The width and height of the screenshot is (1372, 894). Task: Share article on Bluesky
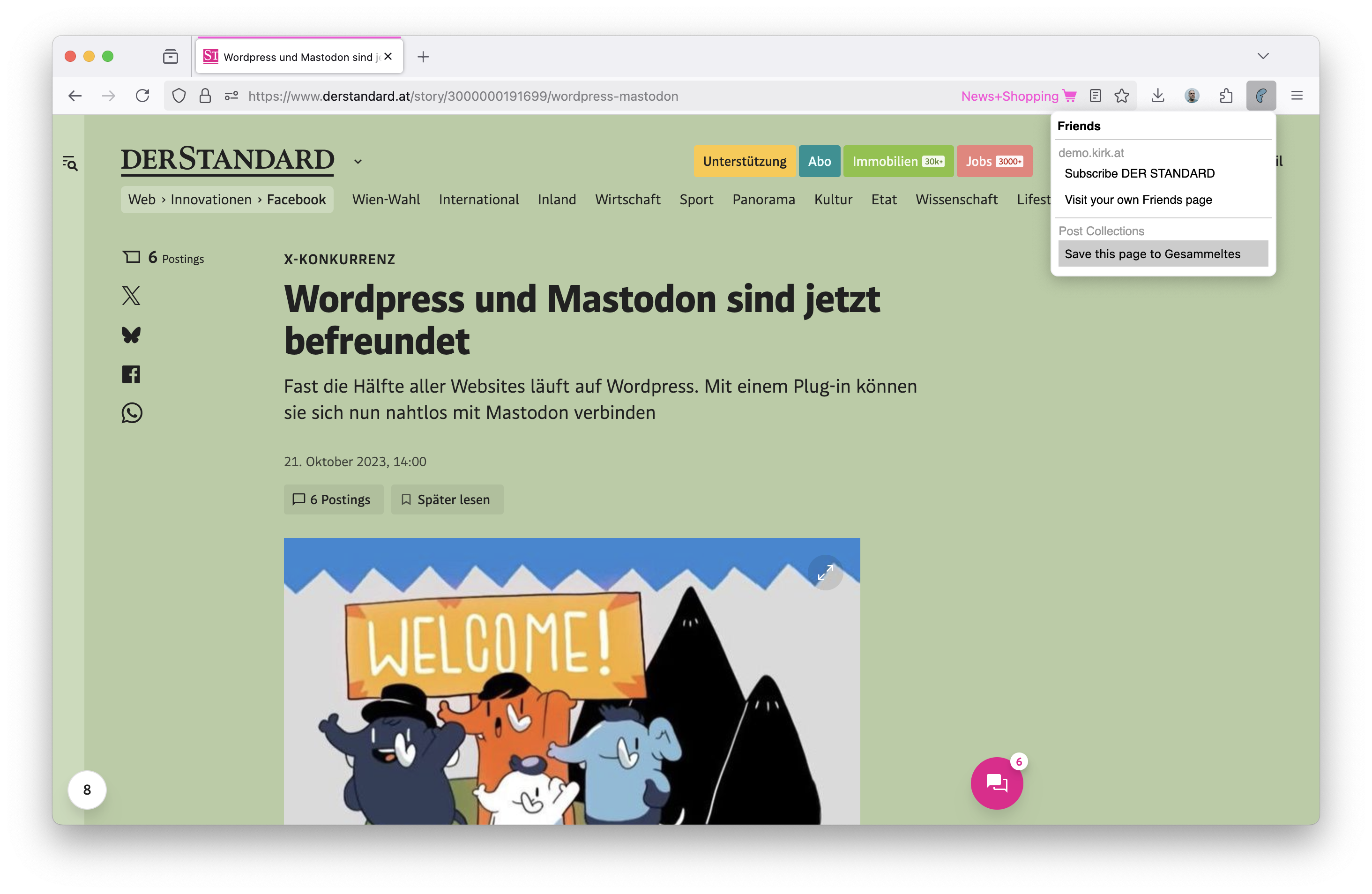(131, 335)
